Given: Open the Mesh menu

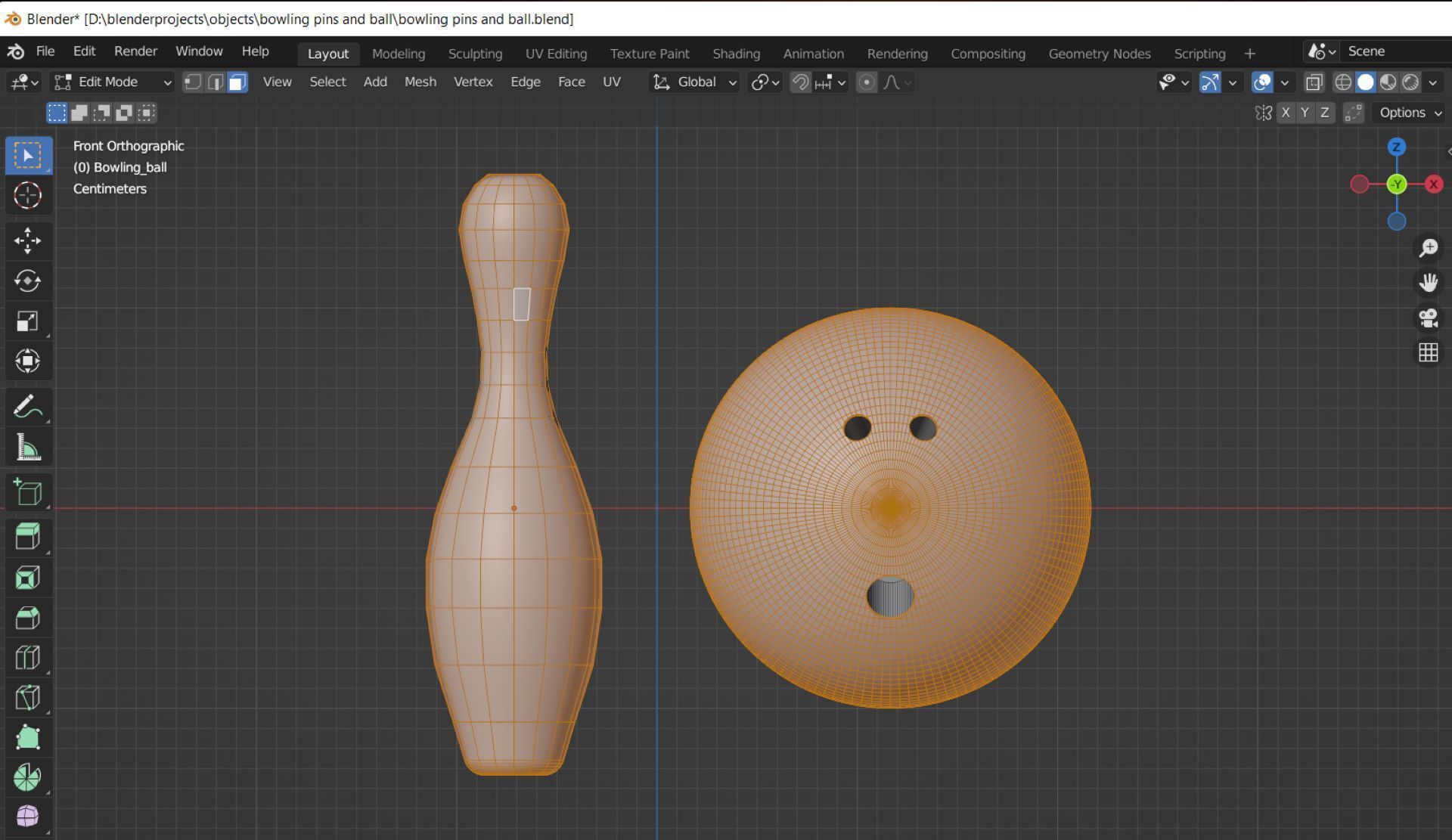Looking at the screenshot, I should pos(420,82).
